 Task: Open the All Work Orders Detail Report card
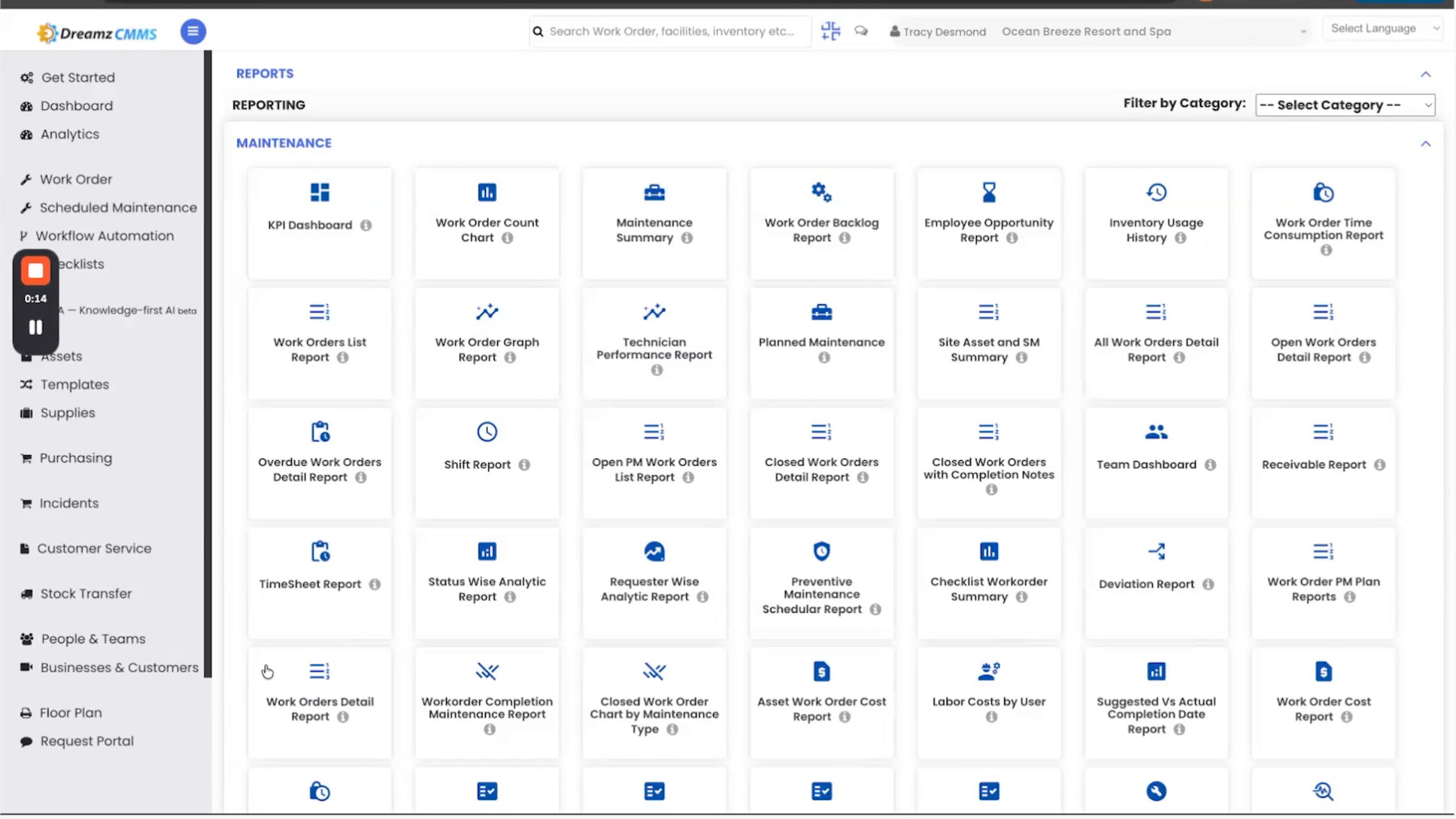pos(1156,343)
